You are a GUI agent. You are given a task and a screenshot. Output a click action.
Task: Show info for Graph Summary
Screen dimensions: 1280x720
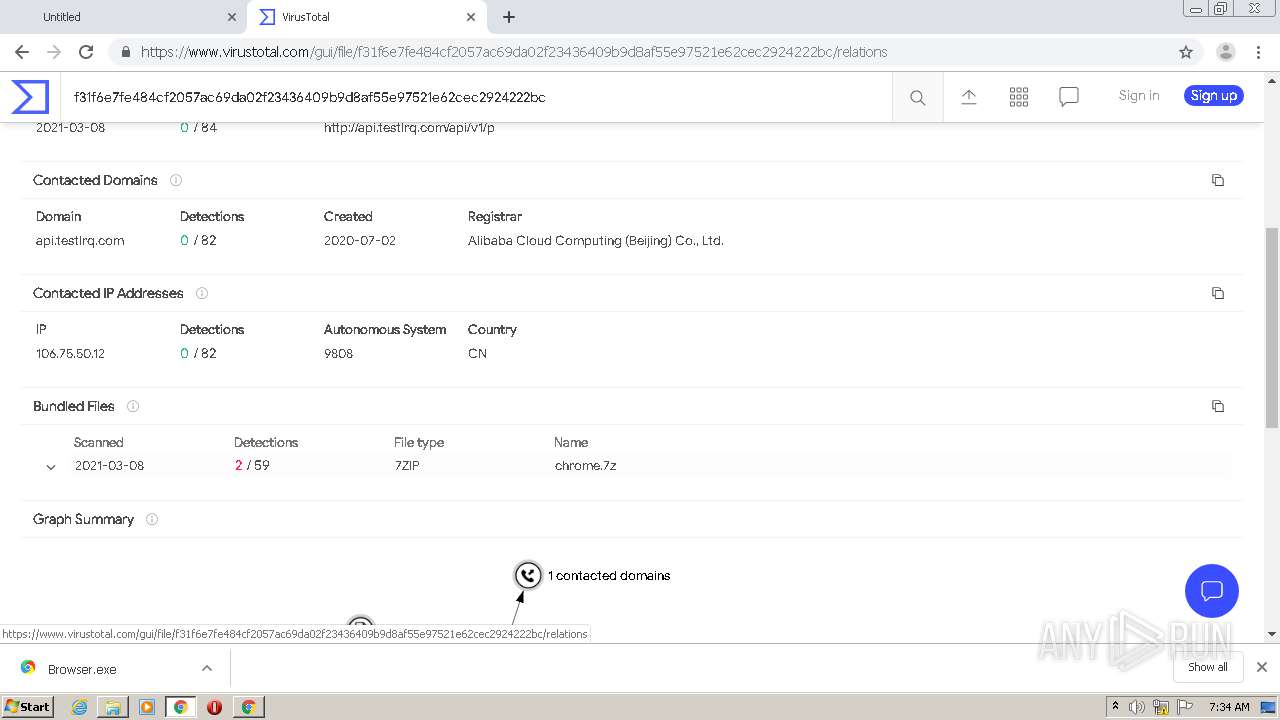(x=152, y=519)
